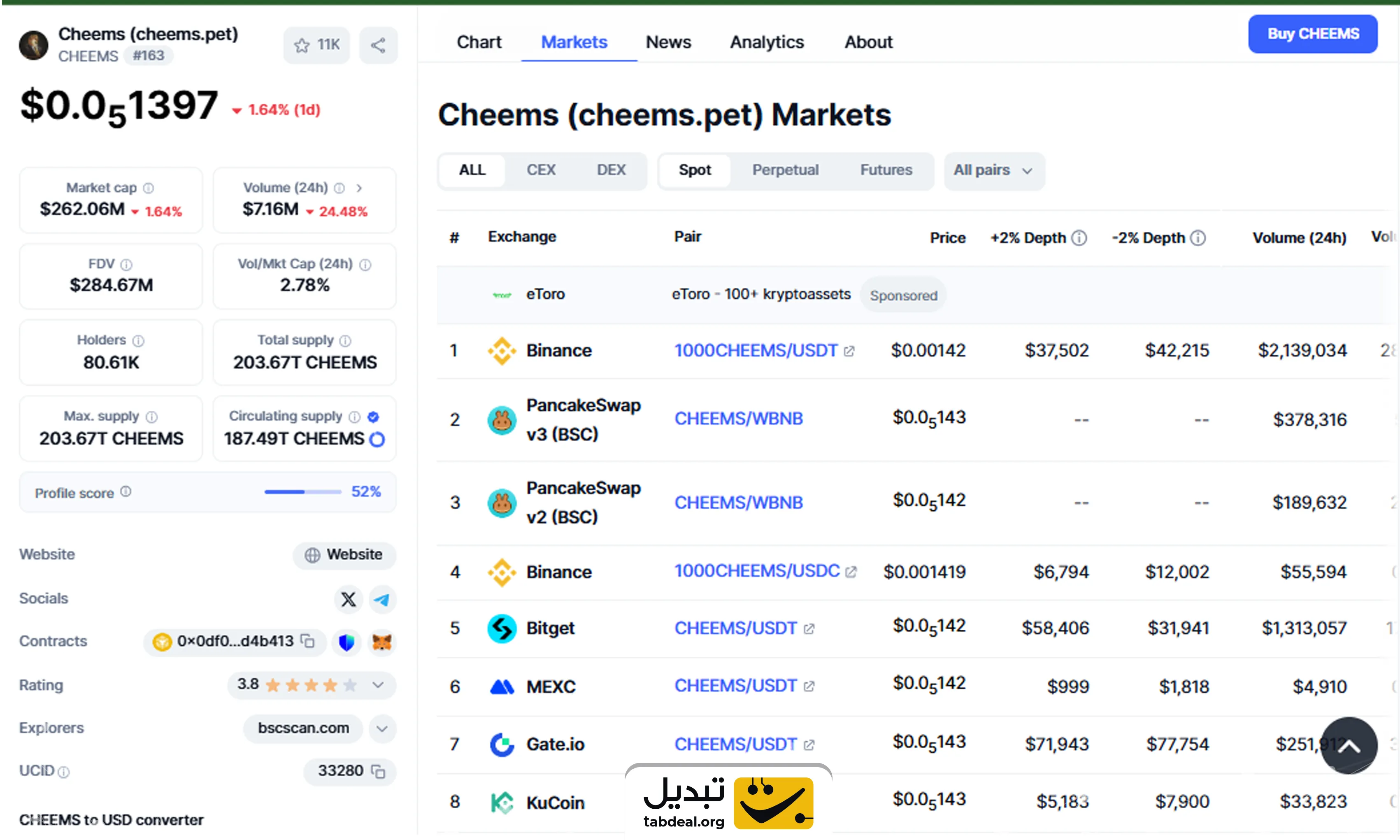Open the All pairs dropdown
1400x840 pixels.
[x=994, y=170]
